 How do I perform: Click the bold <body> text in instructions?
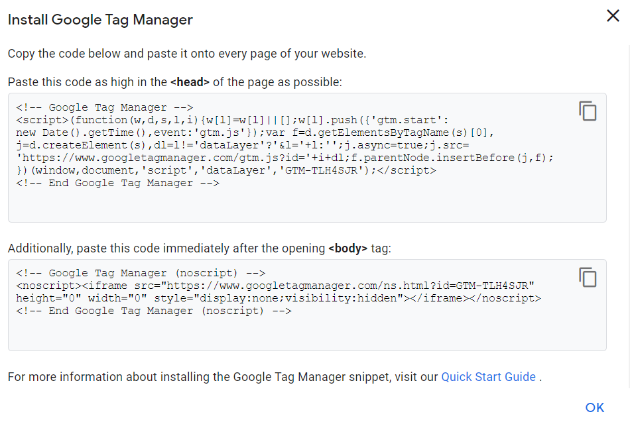(348, 248)
